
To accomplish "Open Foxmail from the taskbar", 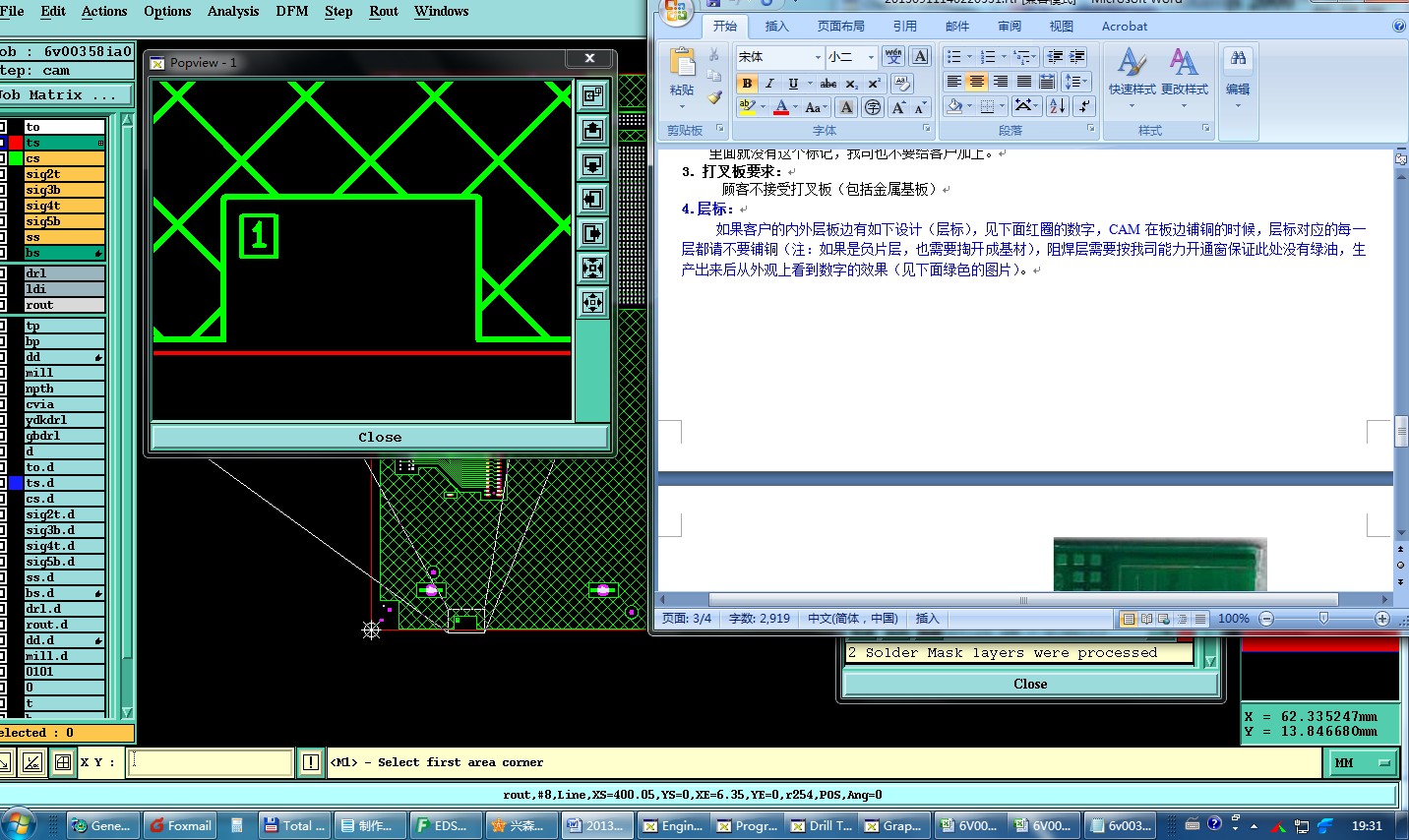I will point(180,825).
